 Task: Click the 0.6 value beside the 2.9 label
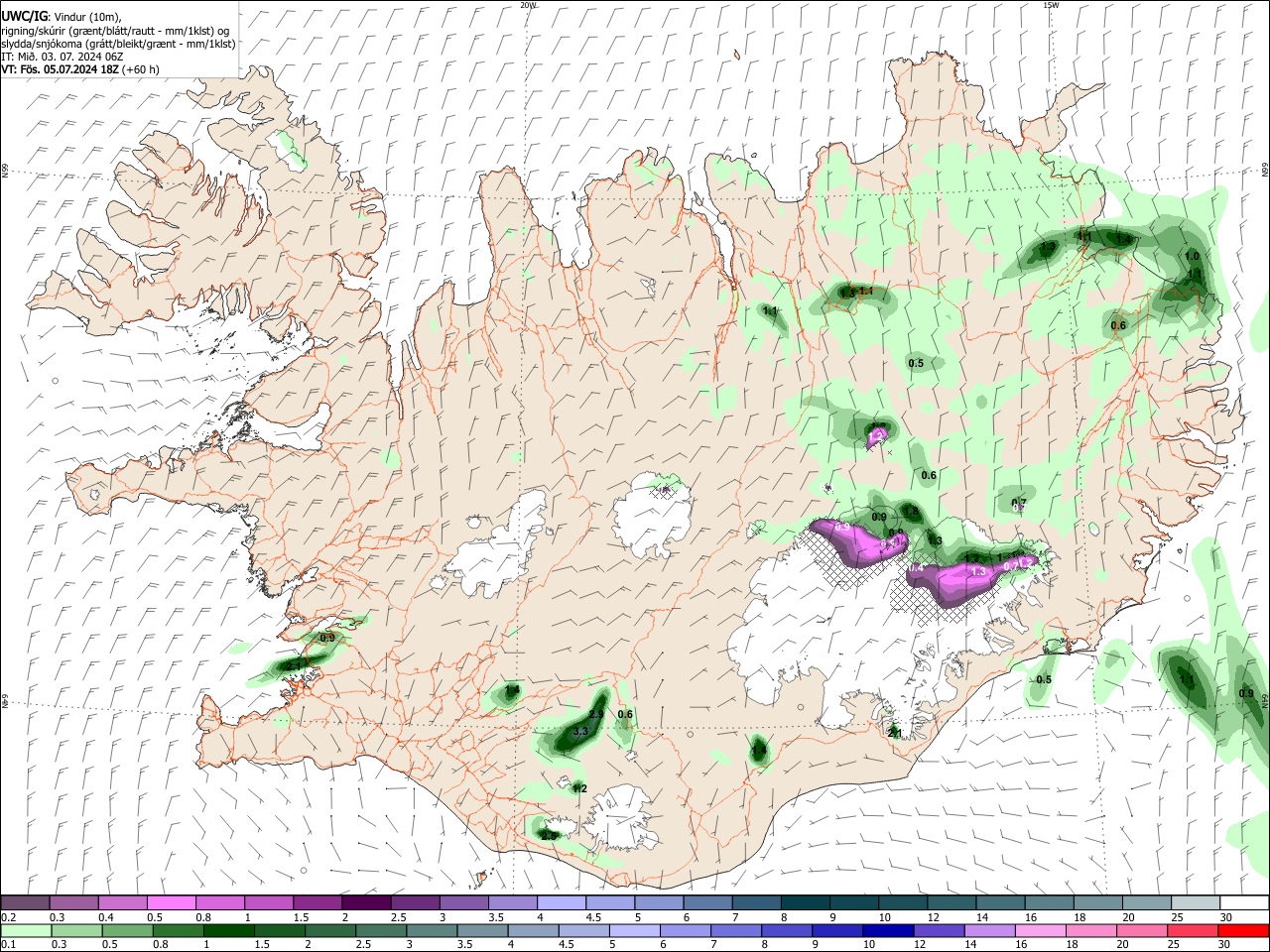click(x=625, y=714)
